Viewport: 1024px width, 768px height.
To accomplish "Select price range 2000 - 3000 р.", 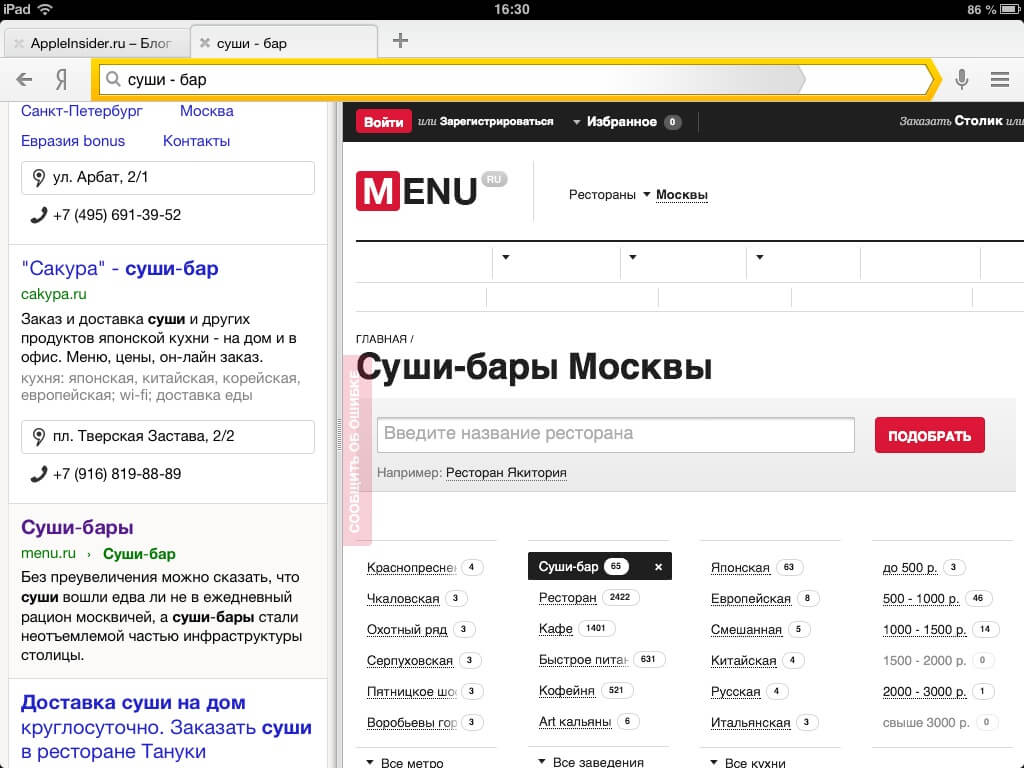I will (924, 692).
